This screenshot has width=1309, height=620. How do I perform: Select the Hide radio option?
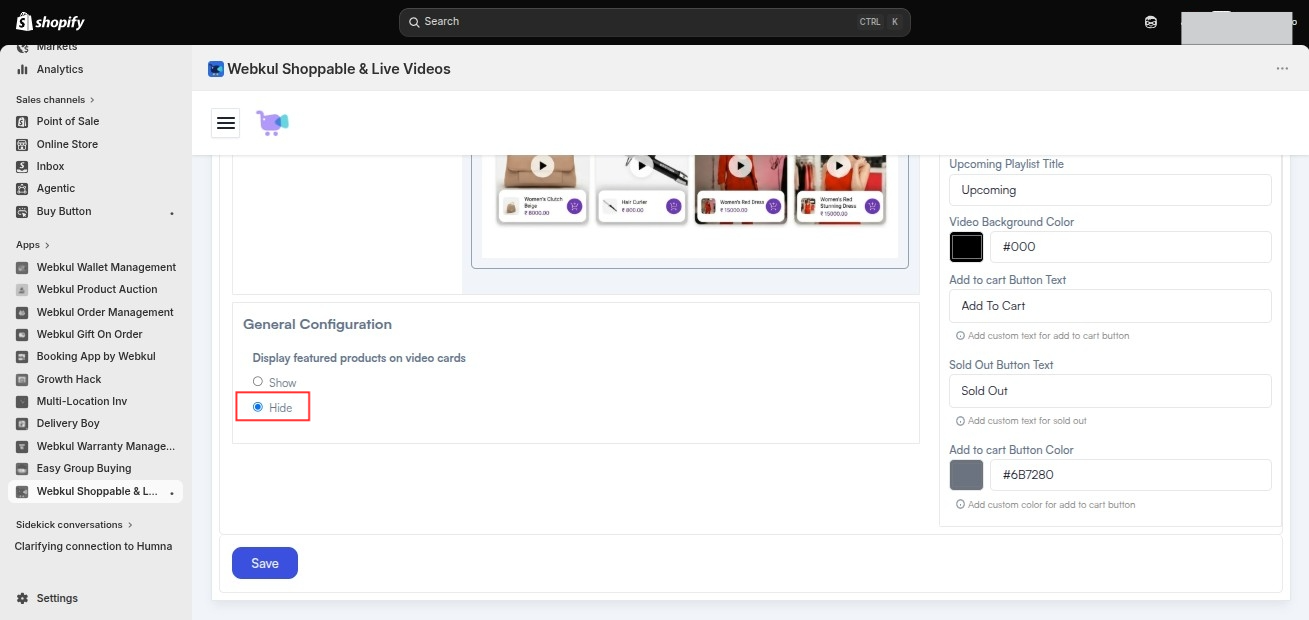coord(258,407)
